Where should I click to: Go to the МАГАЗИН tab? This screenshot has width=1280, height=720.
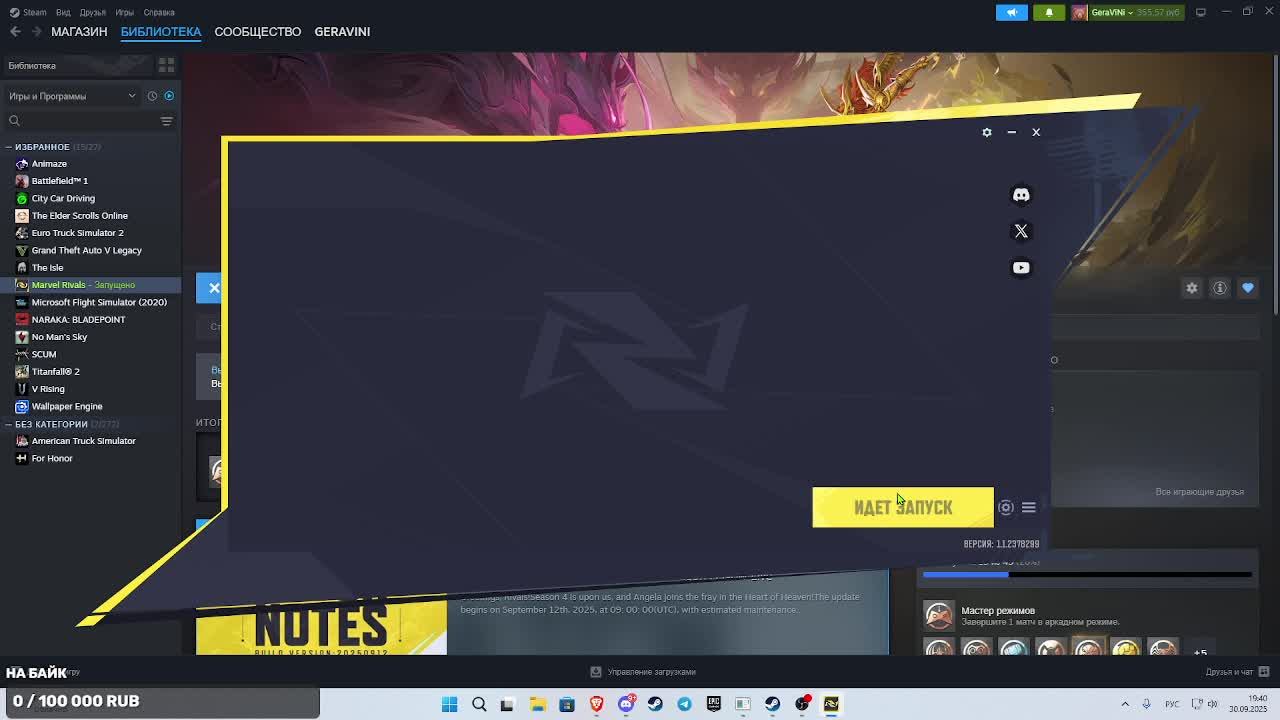(79, 31)
